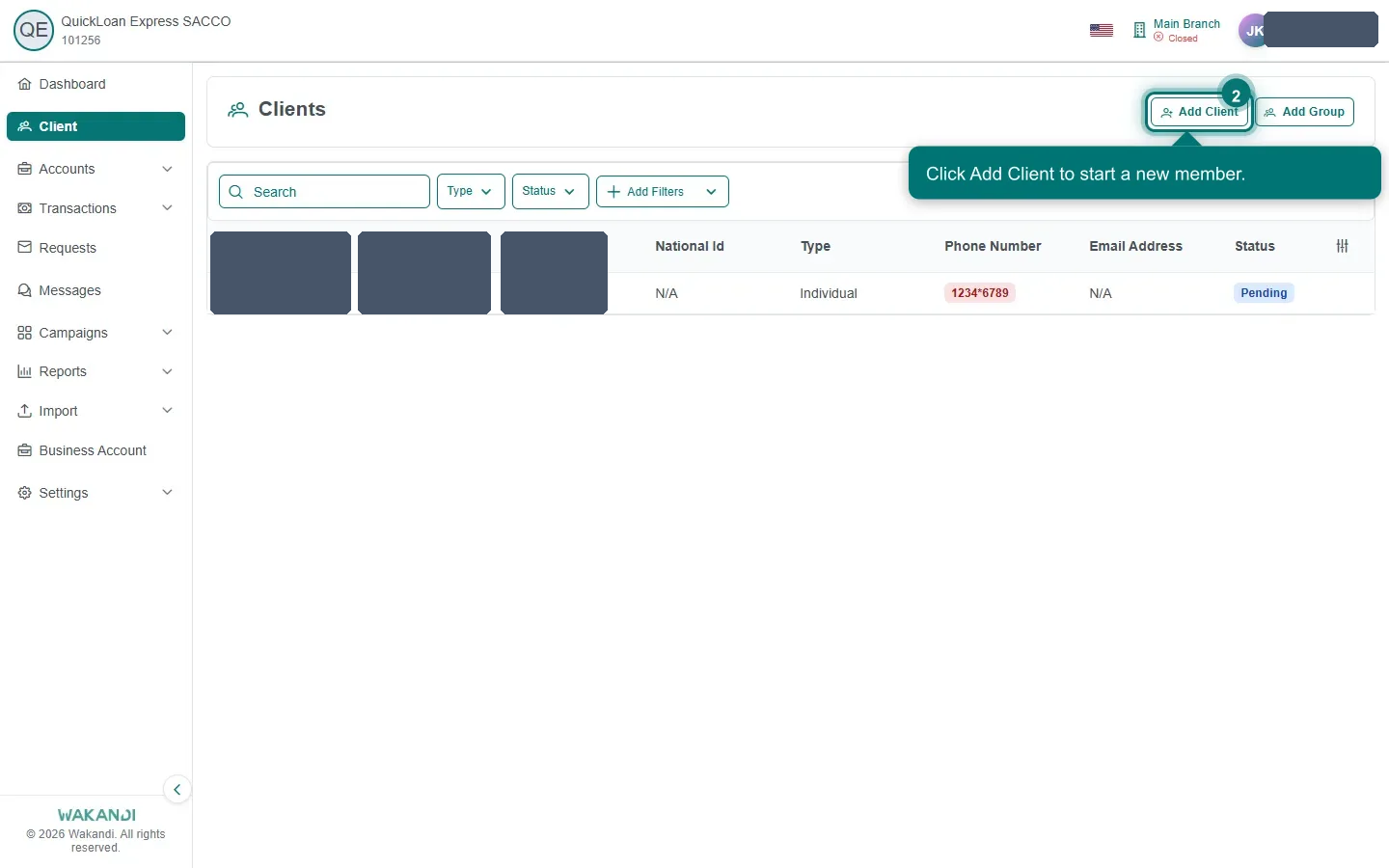Open the Accounts menu item

pos(95,169)
